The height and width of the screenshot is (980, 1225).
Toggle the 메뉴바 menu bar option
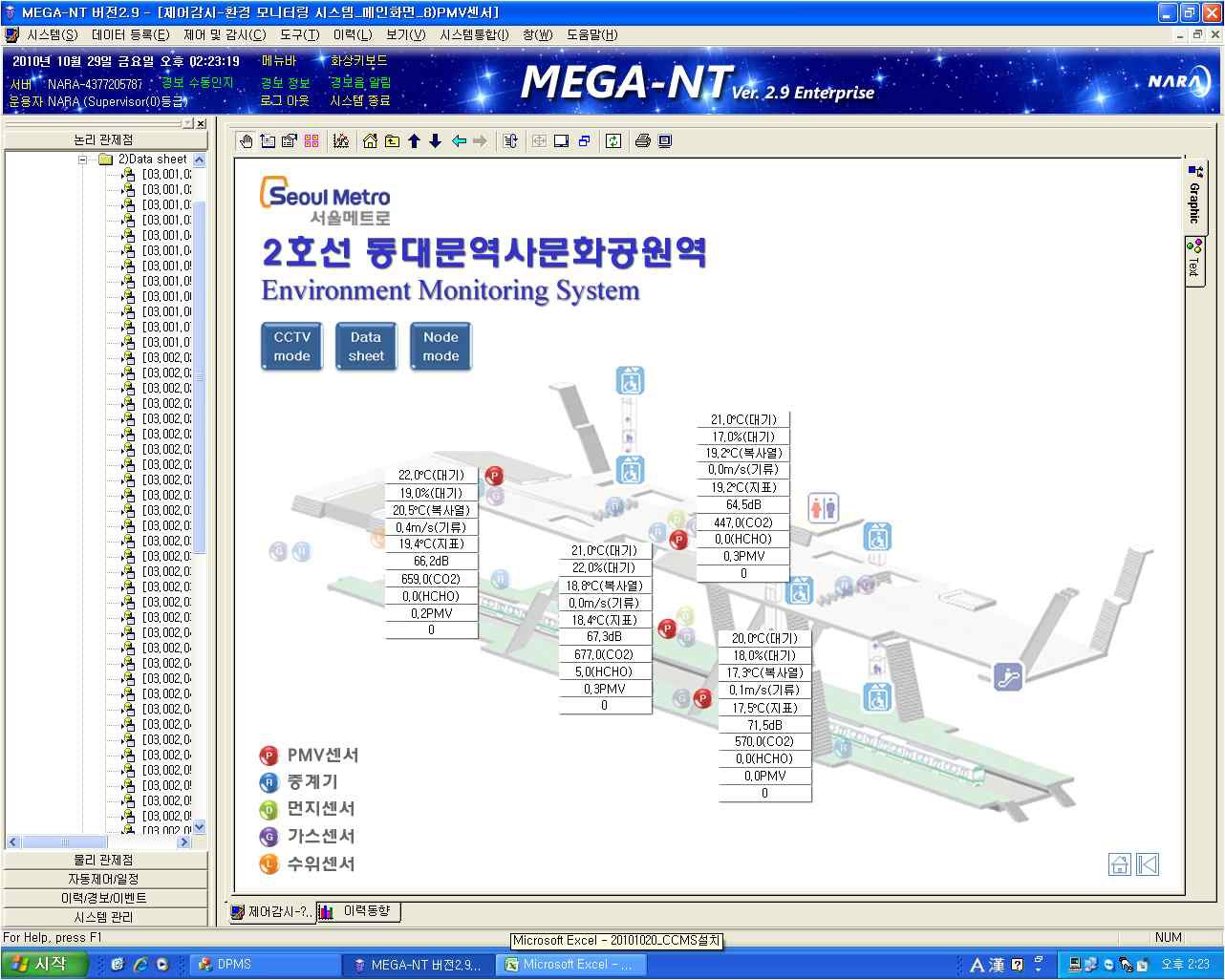coord(278,60)
